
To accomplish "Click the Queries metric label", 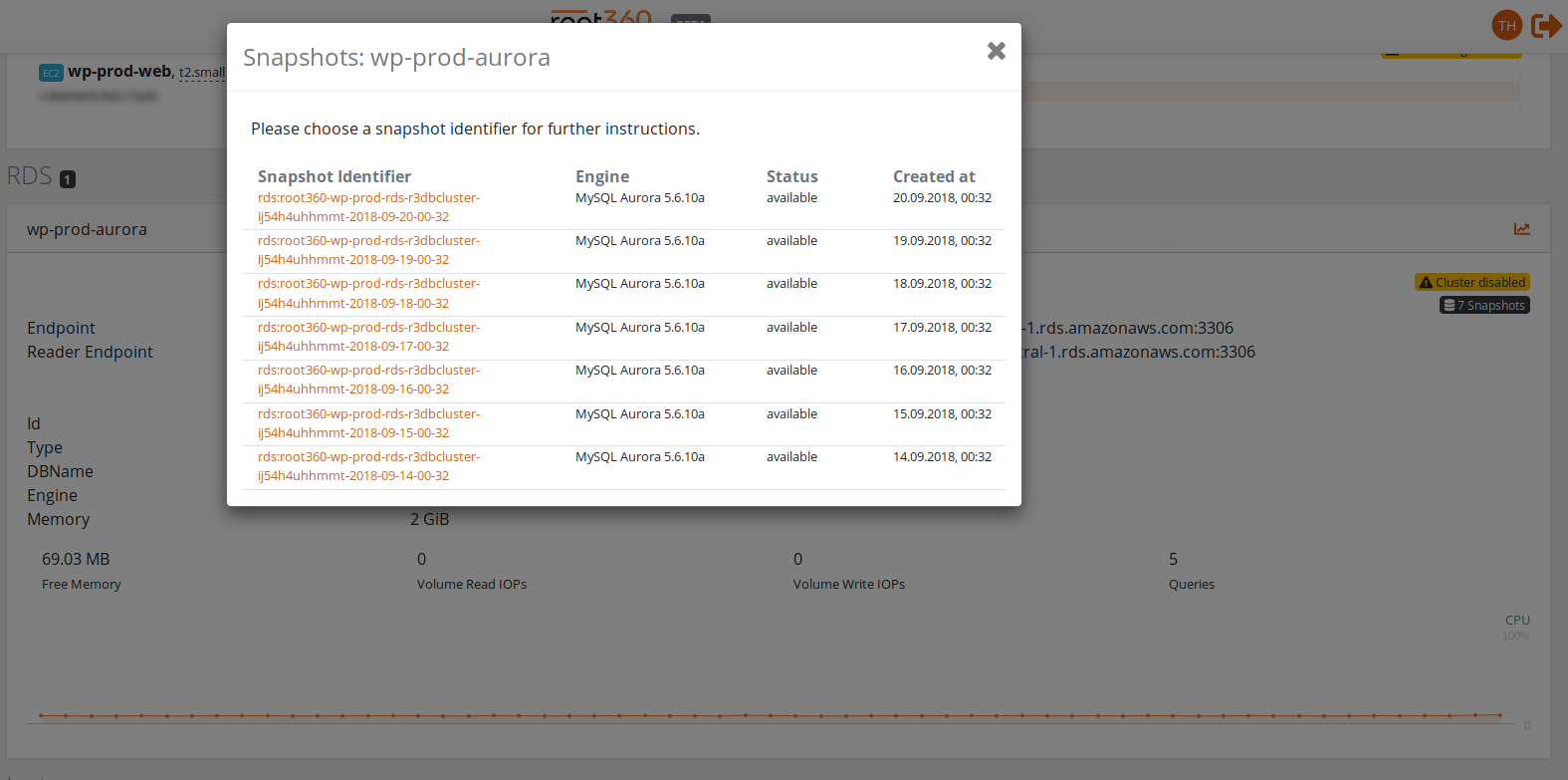I will pyautogui.click(x=1192, y=585).
